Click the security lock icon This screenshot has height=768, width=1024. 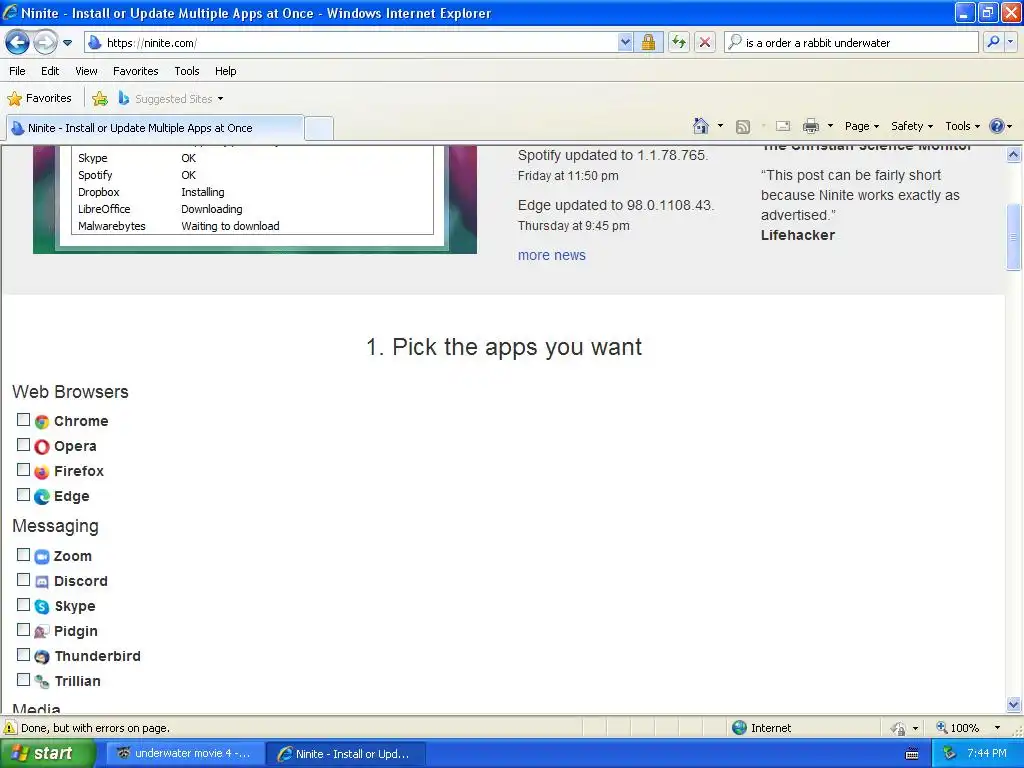pos(648,43)
